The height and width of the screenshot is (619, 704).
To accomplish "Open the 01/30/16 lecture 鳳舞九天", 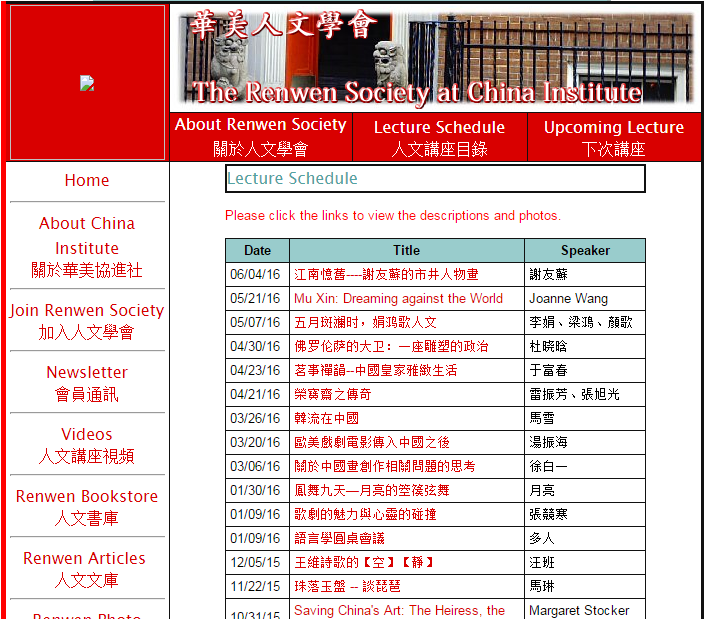I will (x=372, y=491).
